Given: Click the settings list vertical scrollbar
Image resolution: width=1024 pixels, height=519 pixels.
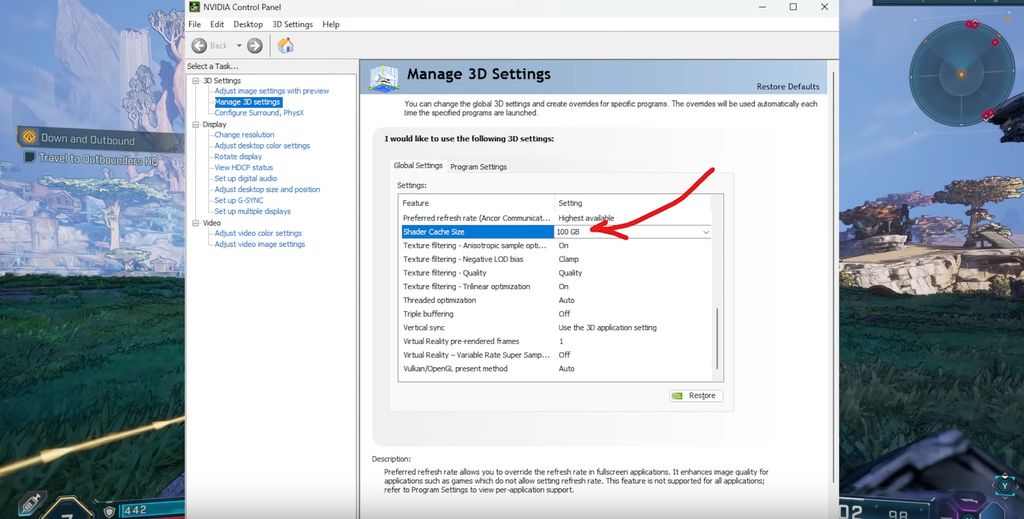Looking at the screenshot, I should (717, 340).
